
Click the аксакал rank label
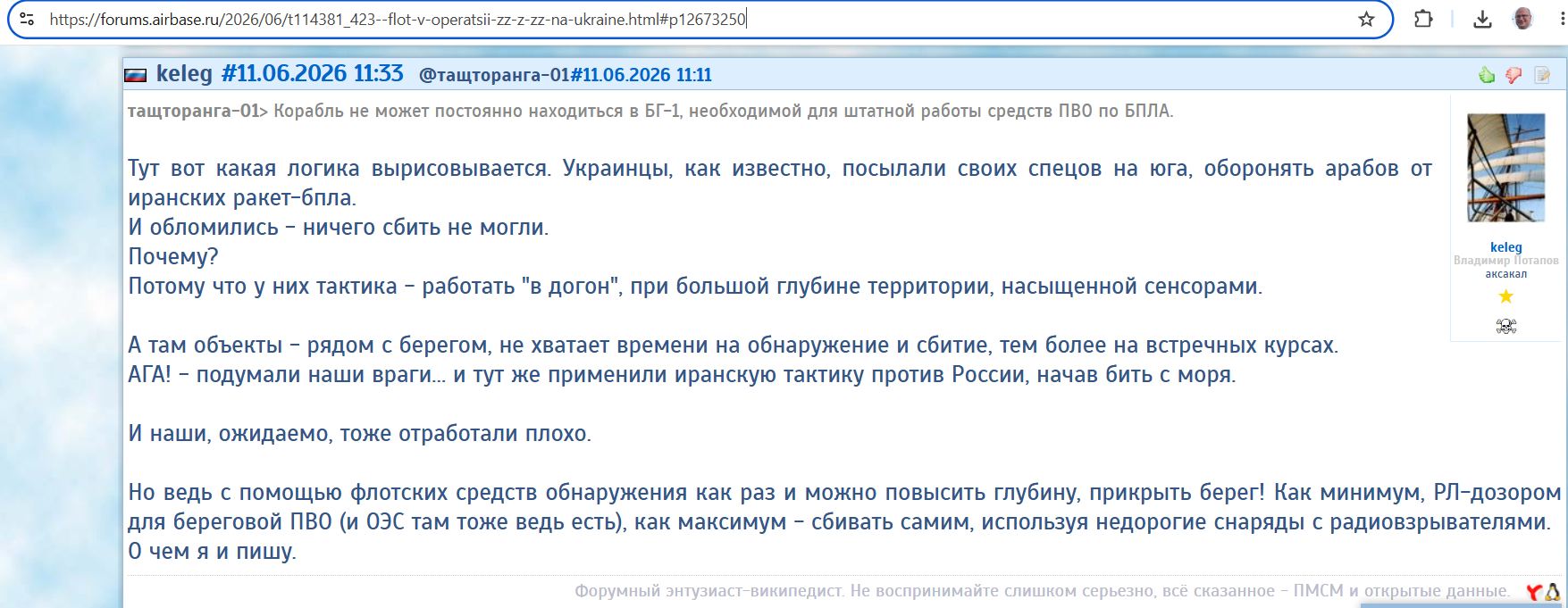tap(1506, 274)
